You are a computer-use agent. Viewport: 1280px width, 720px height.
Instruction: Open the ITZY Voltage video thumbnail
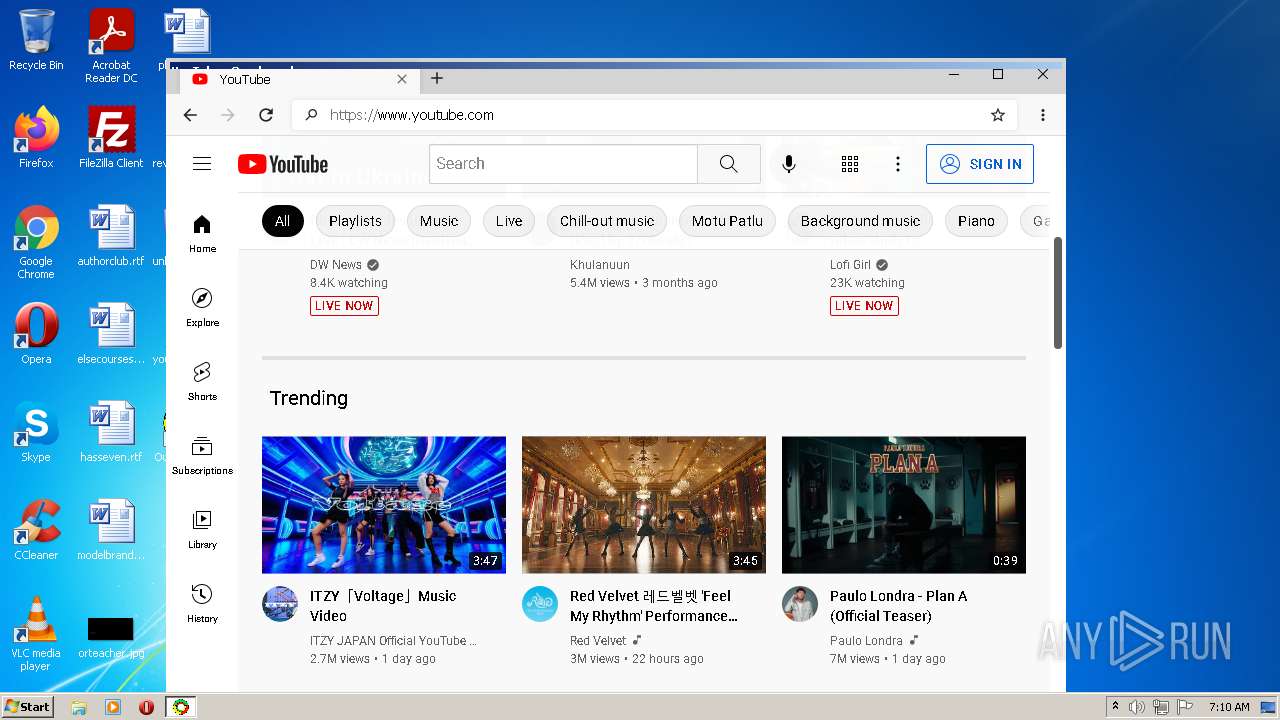click(384, 505)
